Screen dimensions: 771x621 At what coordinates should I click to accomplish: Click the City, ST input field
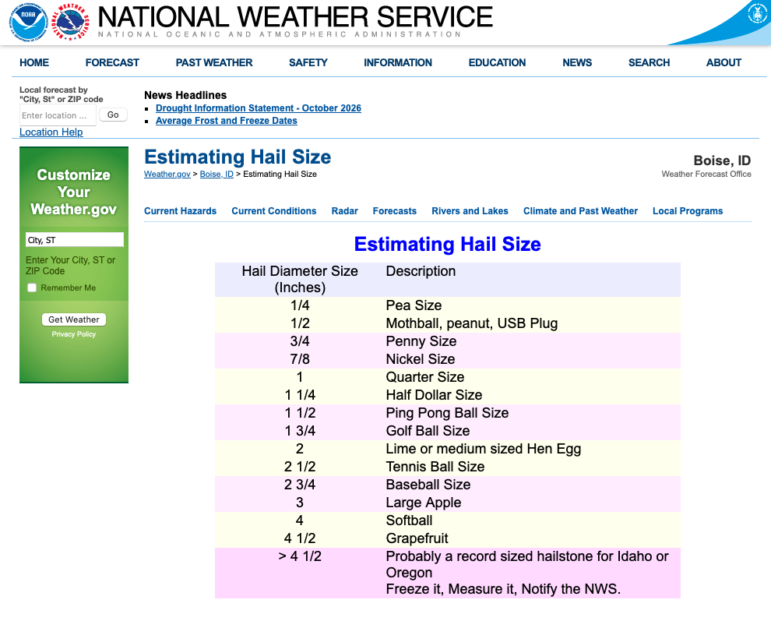click(x=74, y=240)
